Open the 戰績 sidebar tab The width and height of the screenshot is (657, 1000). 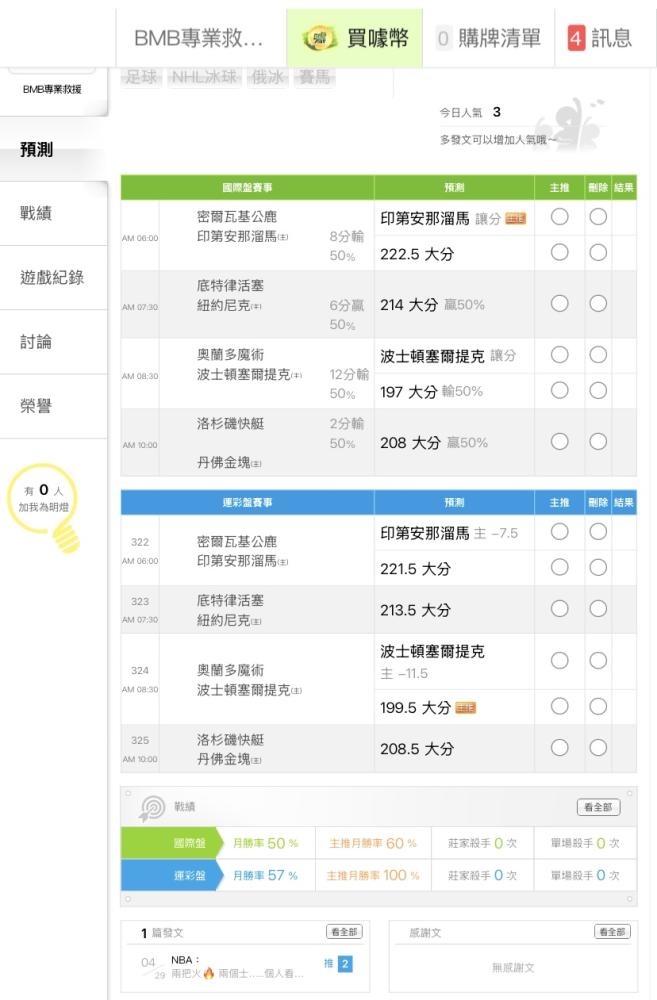tap(37, 213)
